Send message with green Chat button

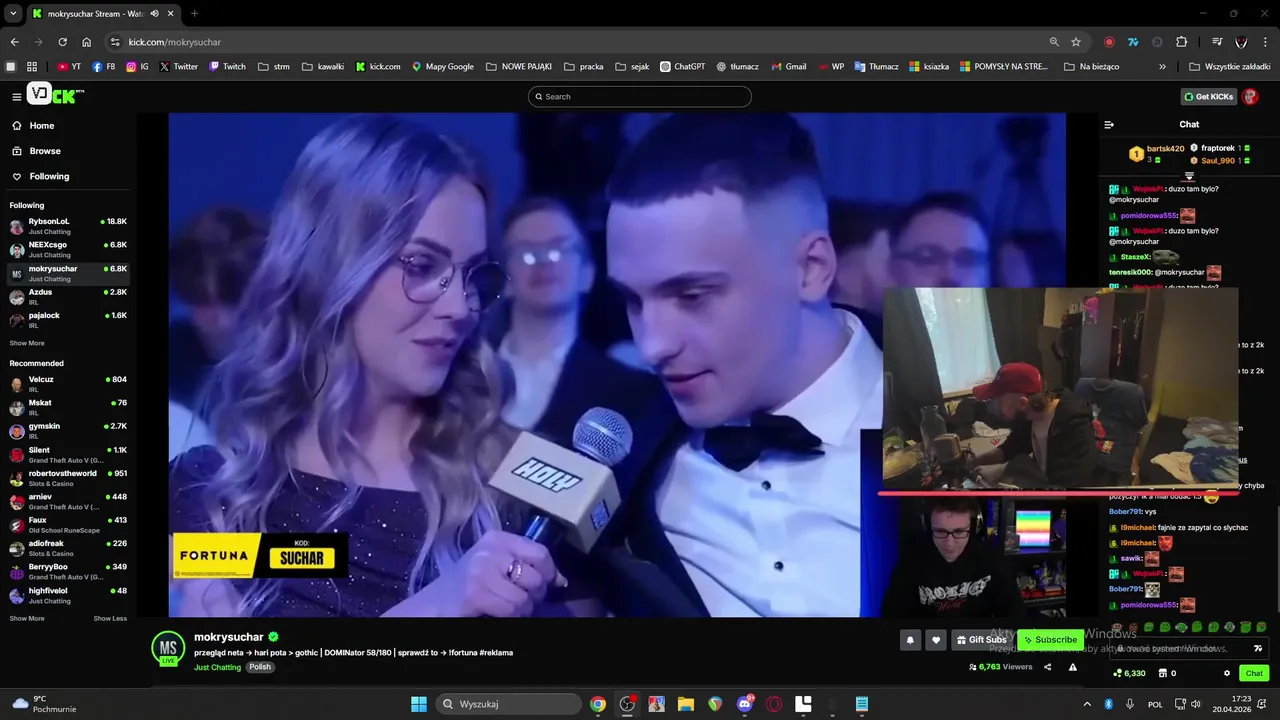1254,673
